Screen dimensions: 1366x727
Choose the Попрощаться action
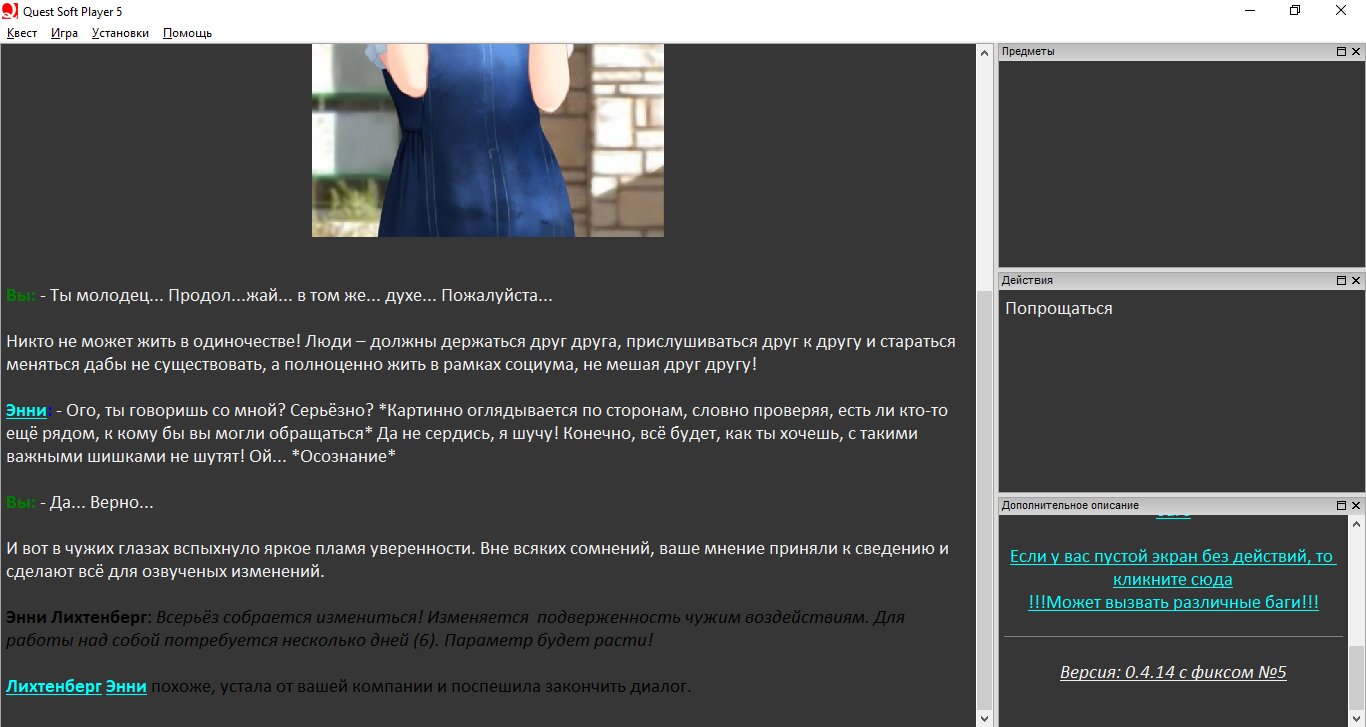(1058, 309)
